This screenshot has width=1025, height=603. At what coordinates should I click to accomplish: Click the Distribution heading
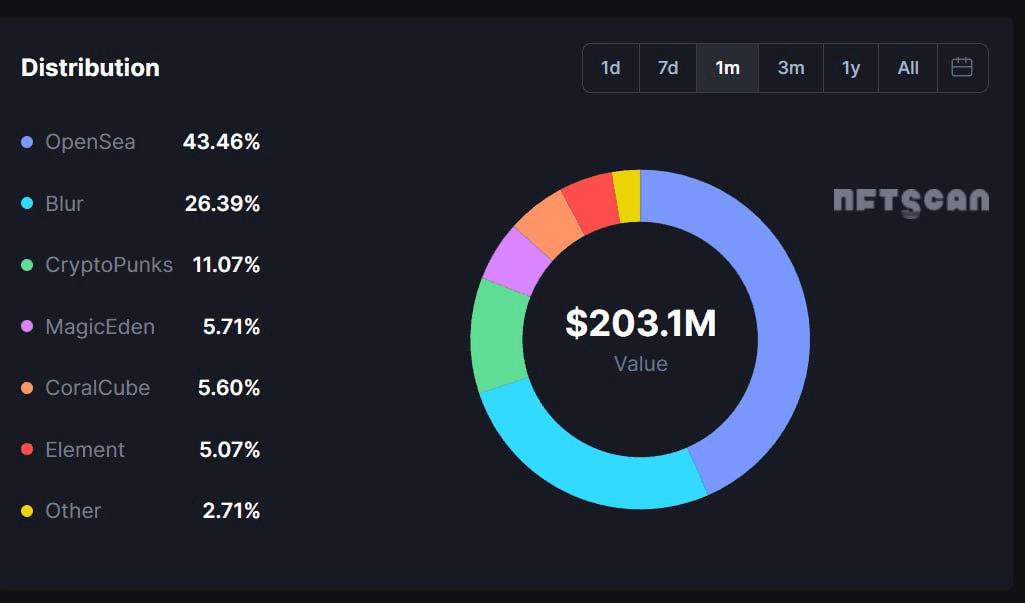90,67
